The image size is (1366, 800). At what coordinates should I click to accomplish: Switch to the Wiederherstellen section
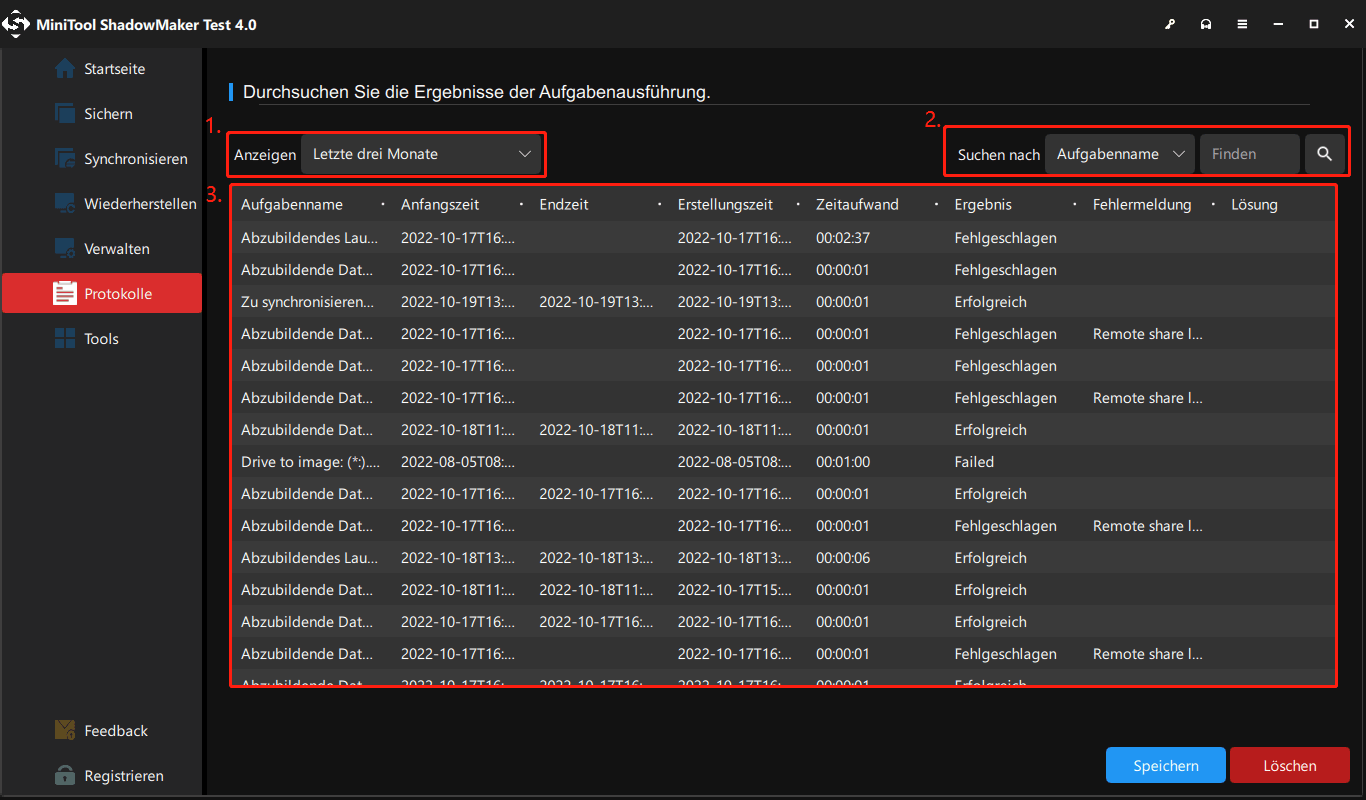point(101,204)
